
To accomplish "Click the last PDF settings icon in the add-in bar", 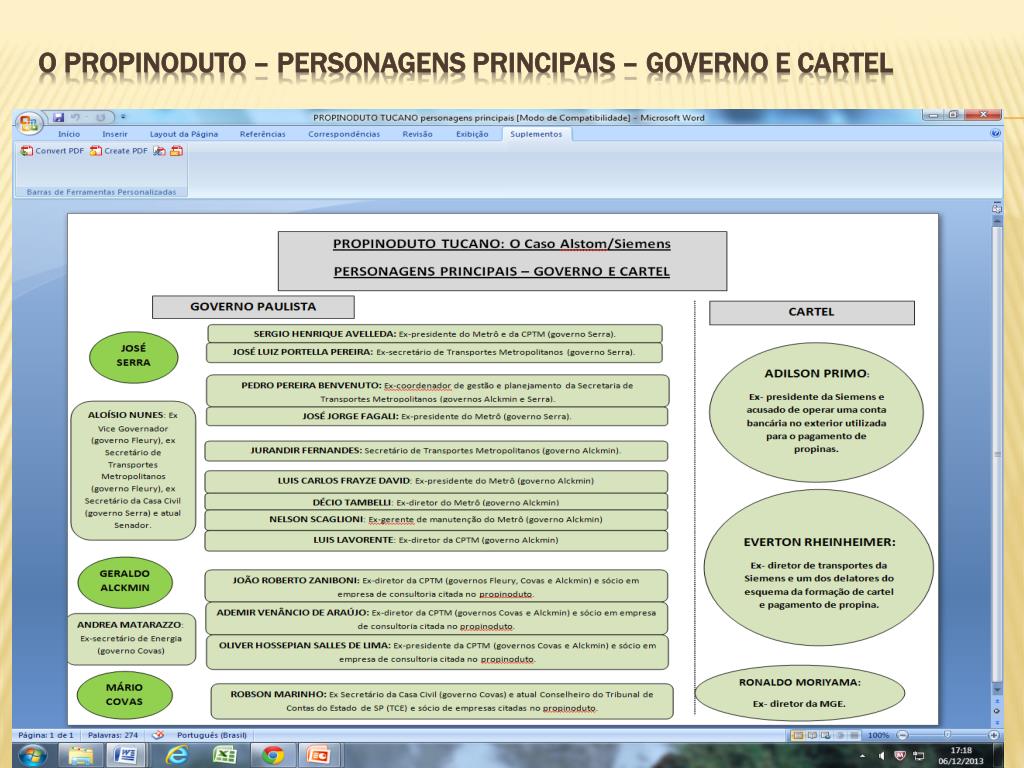I will click(176, 151).
